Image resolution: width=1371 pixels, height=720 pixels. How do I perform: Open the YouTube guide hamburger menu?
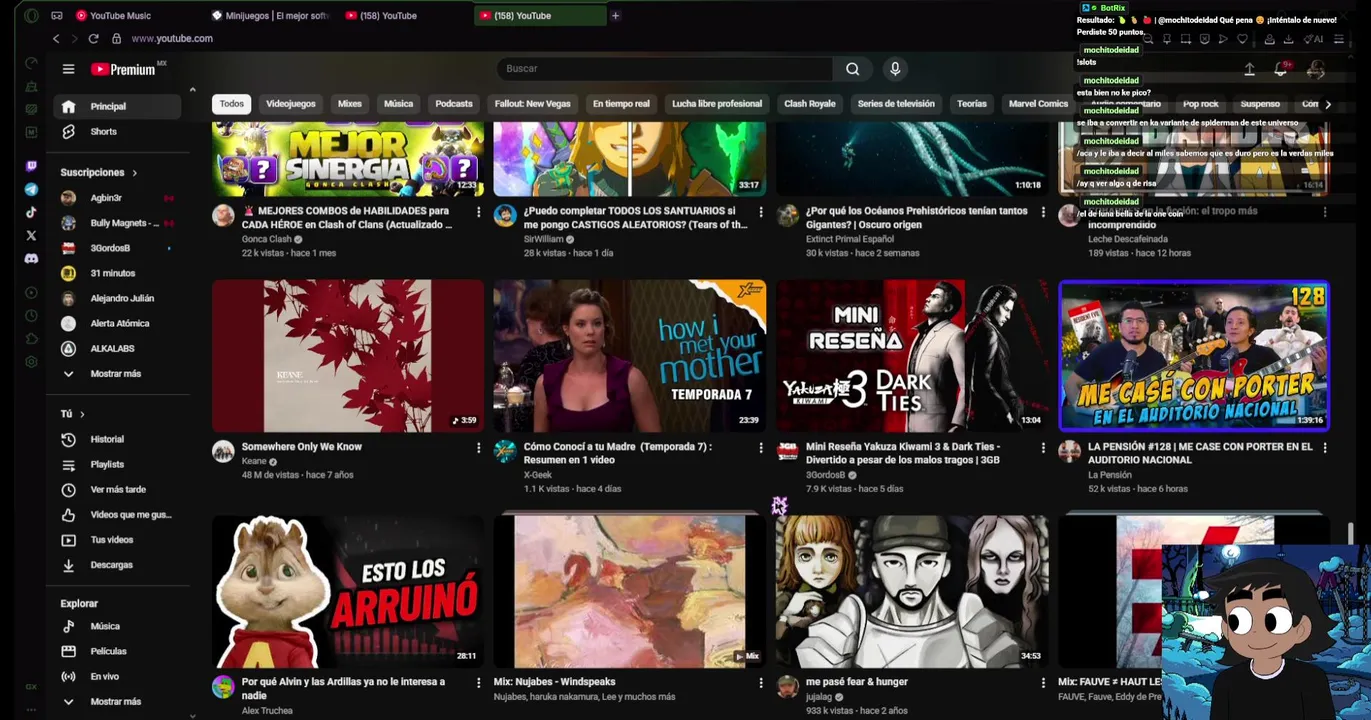[68, 69]
